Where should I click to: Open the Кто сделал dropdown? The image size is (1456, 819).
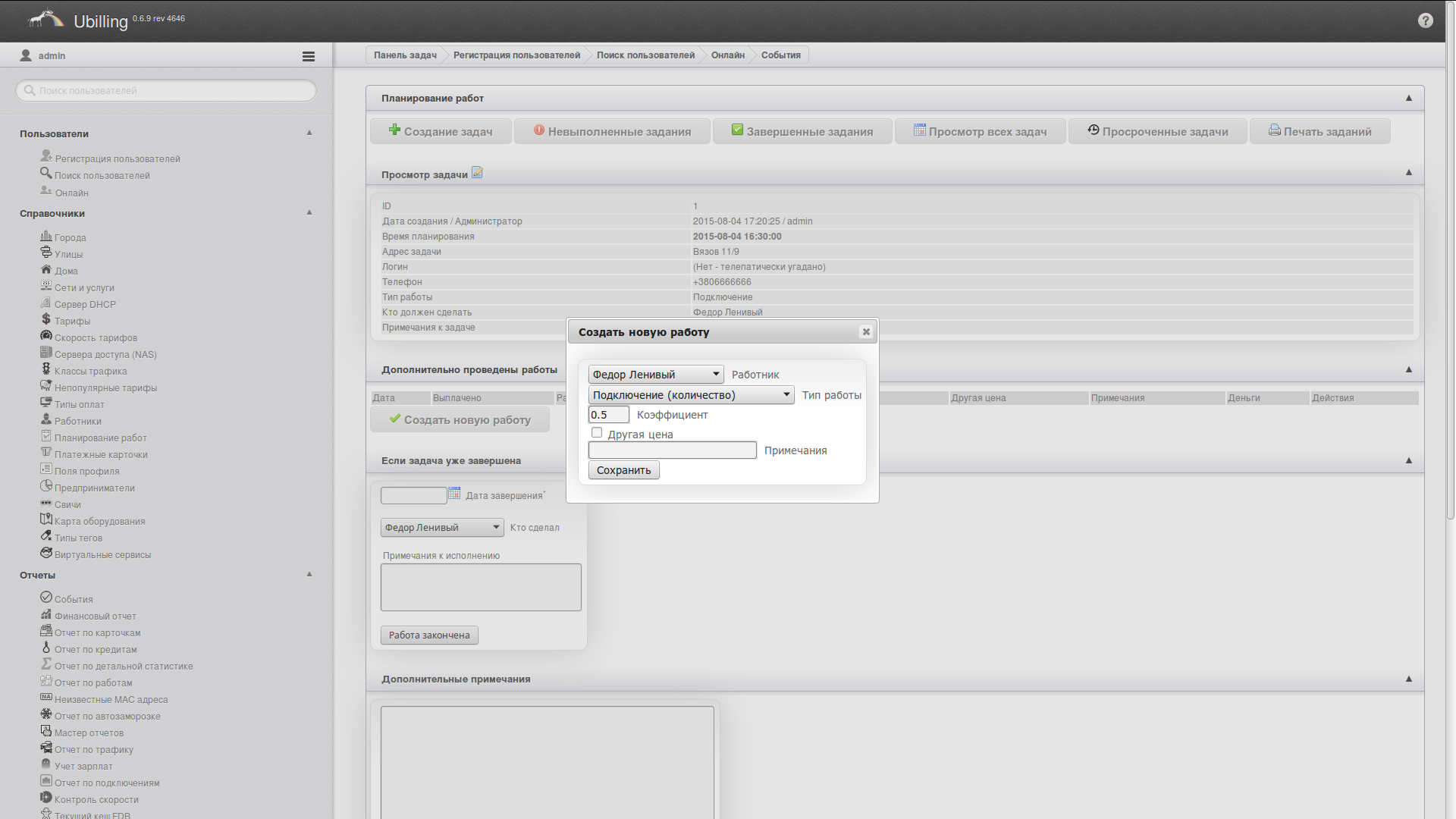coord(441,528)
